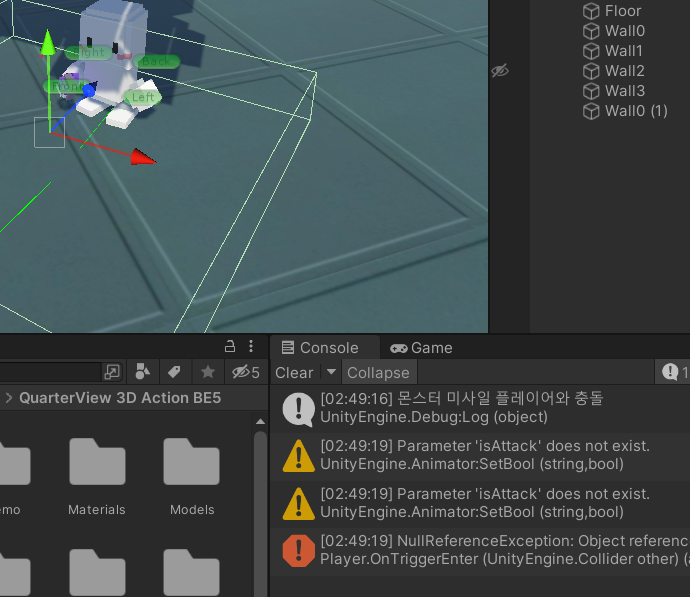Expand the QuarterView 3D Action BE5 breadcrumb arrow

pos(9,398)
